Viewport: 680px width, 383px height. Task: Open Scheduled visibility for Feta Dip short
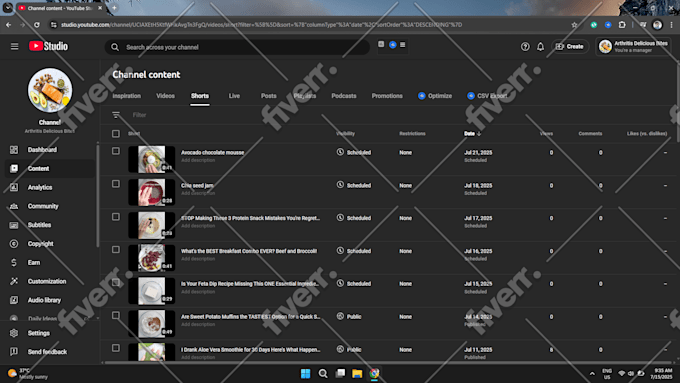pyautogui.click(x=354, y=284)
